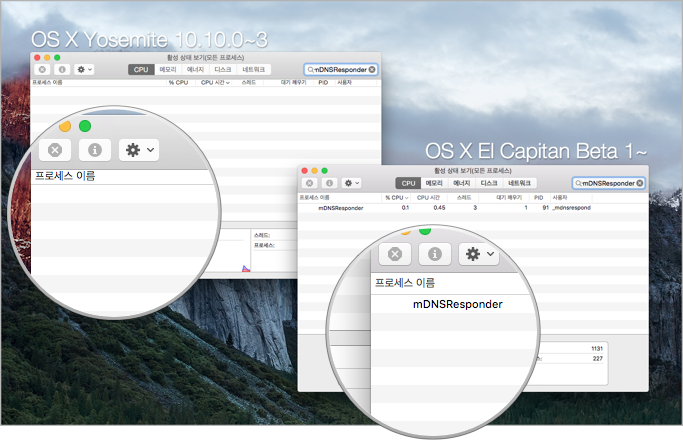683x440 pixels.
Task: Click info icon in El Capitan window
Action: (x=329, y=183)
